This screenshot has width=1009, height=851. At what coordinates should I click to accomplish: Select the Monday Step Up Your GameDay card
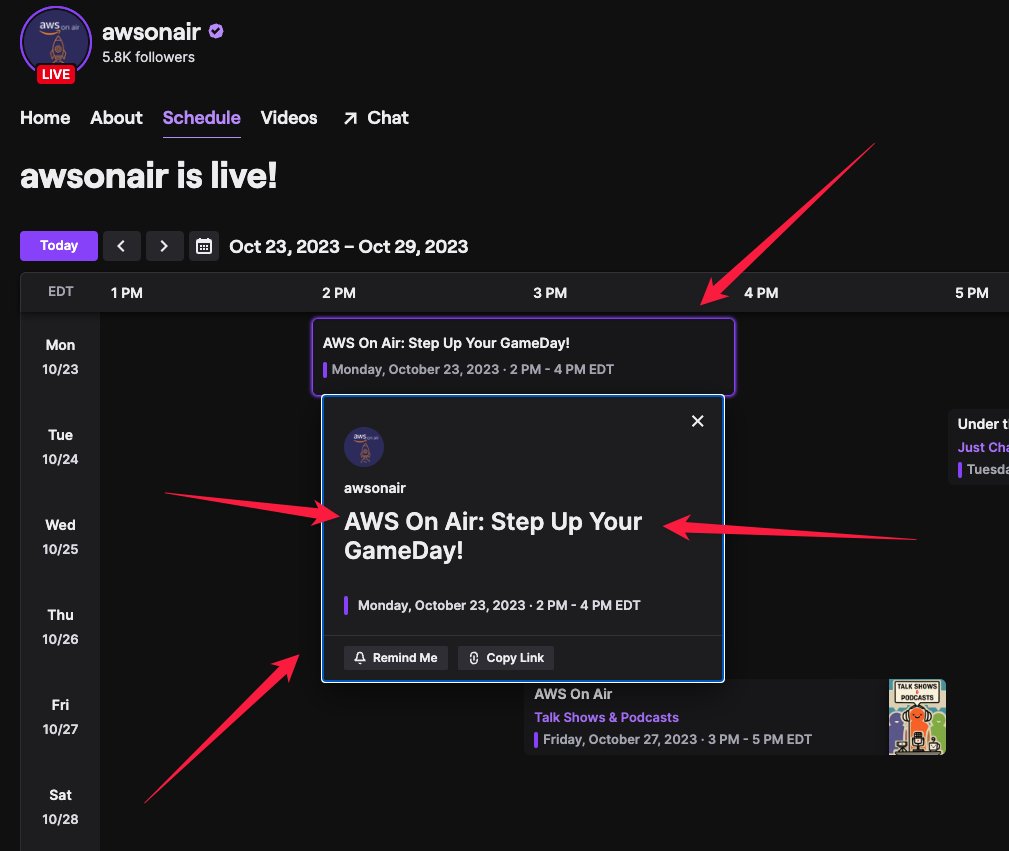tap(523, 357)
